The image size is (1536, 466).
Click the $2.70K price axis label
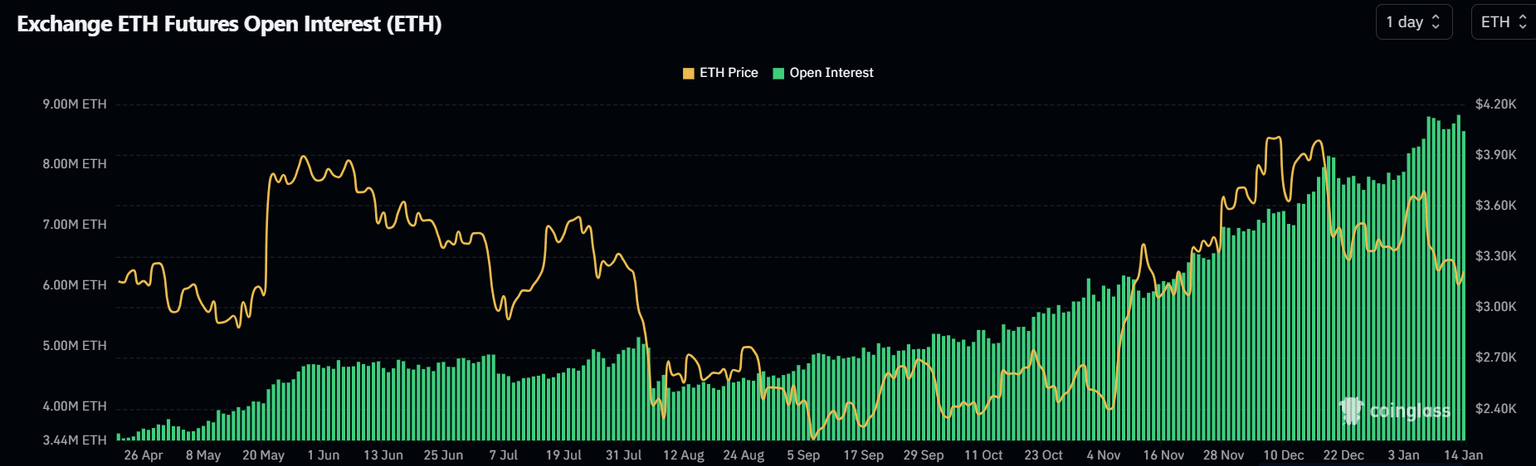pos(1496,357)
